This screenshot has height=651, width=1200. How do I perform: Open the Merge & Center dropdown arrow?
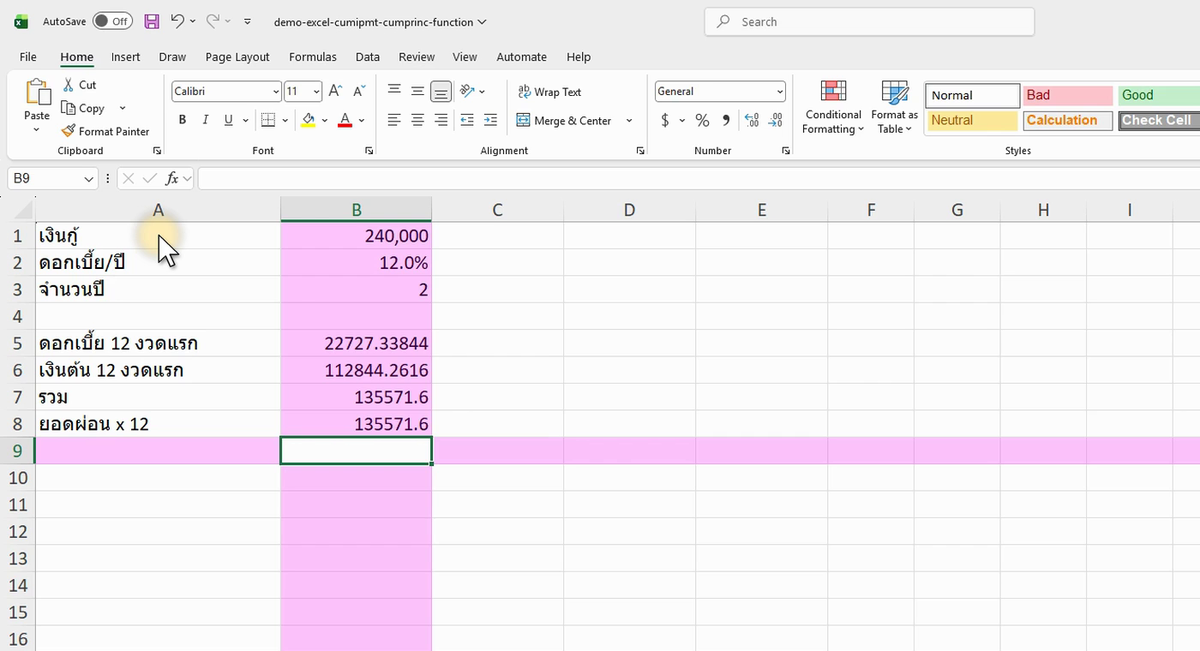pyautogui.click(x=629, y=120)
